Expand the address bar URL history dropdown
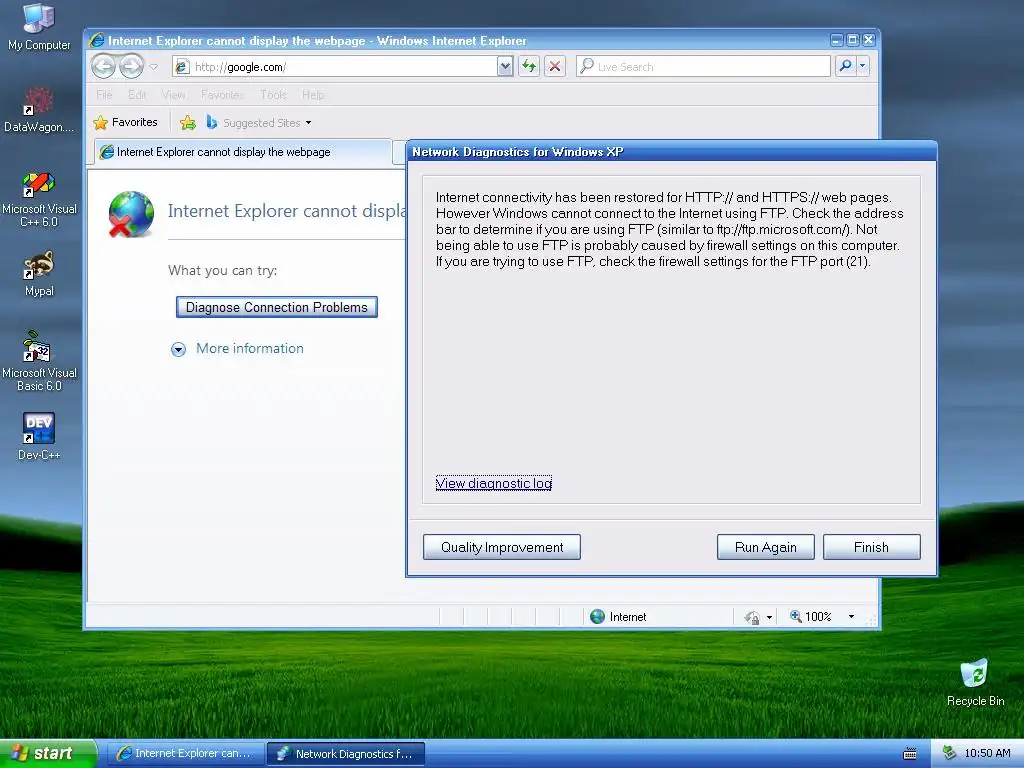Image resolution: width=1024 pixels, height=768 pixels. (505, 67)
